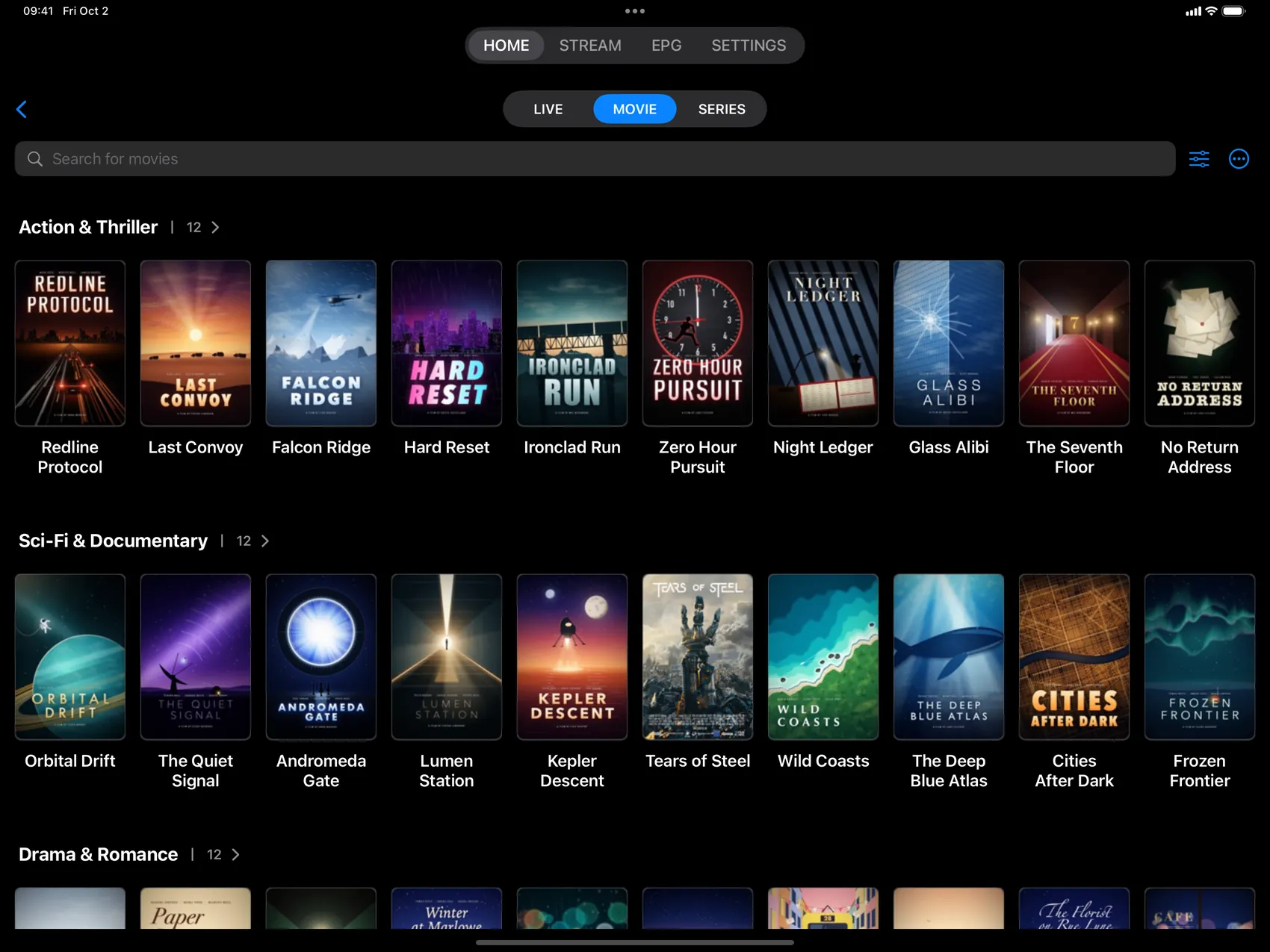Open The Deep Blue Atlas poster
This screenshot has height=952, width=1270.
pyautogui.click(x=949, y=657)
